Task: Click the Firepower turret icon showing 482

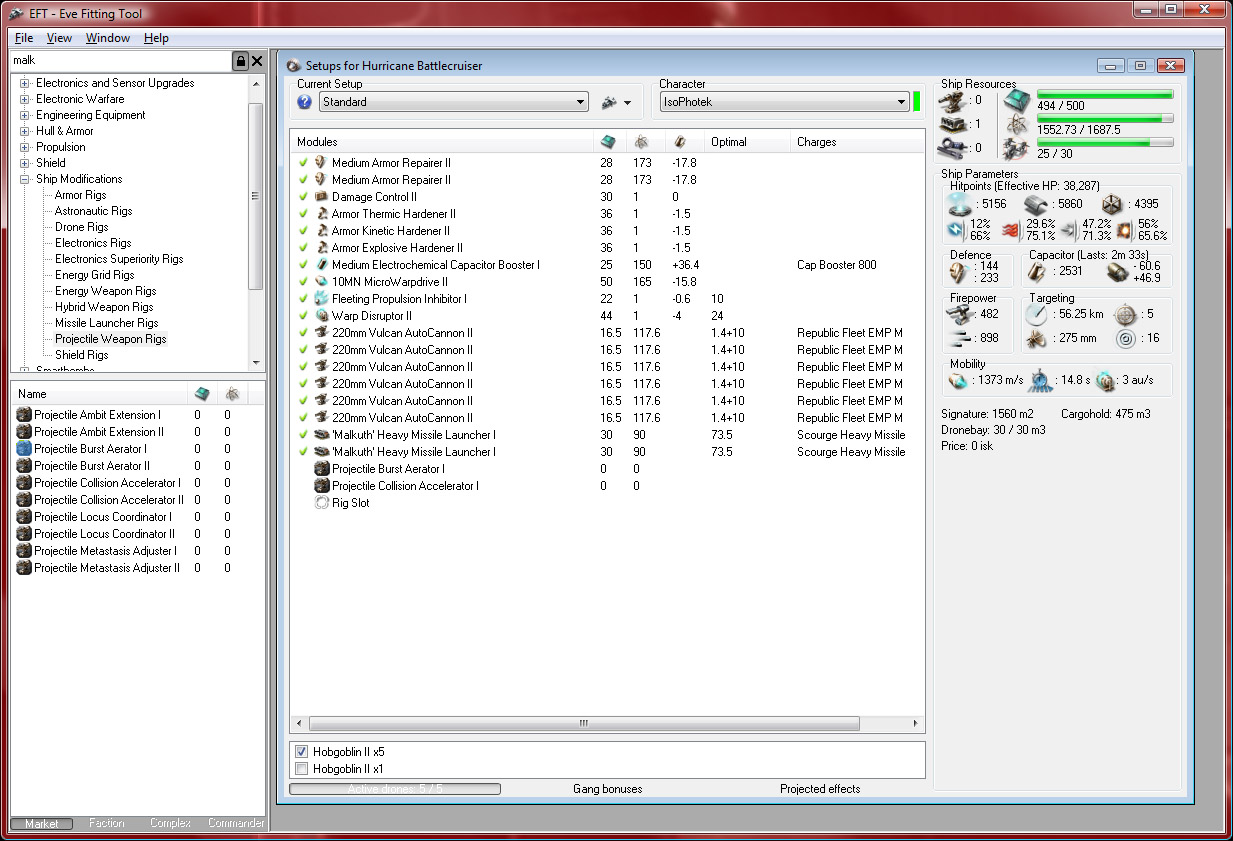Action: 960,314
